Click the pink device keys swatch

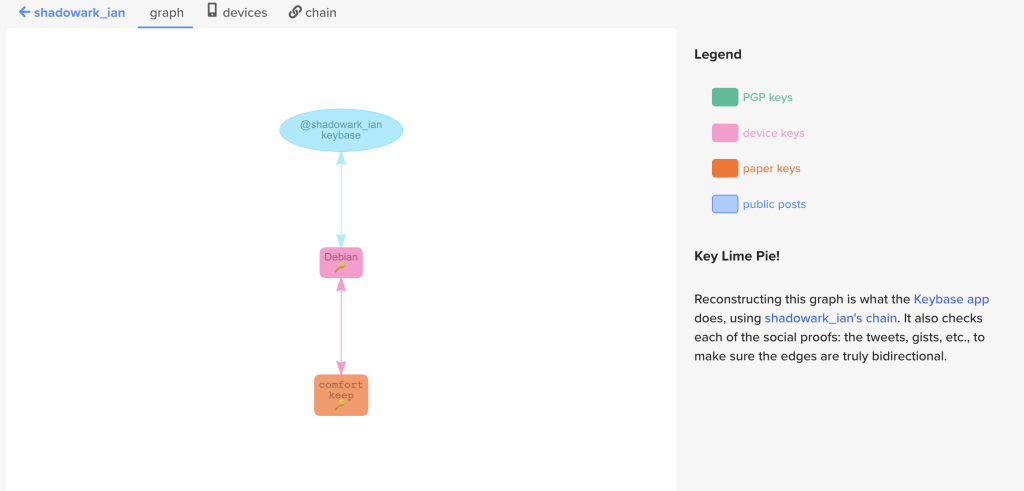tap(724, 133)
